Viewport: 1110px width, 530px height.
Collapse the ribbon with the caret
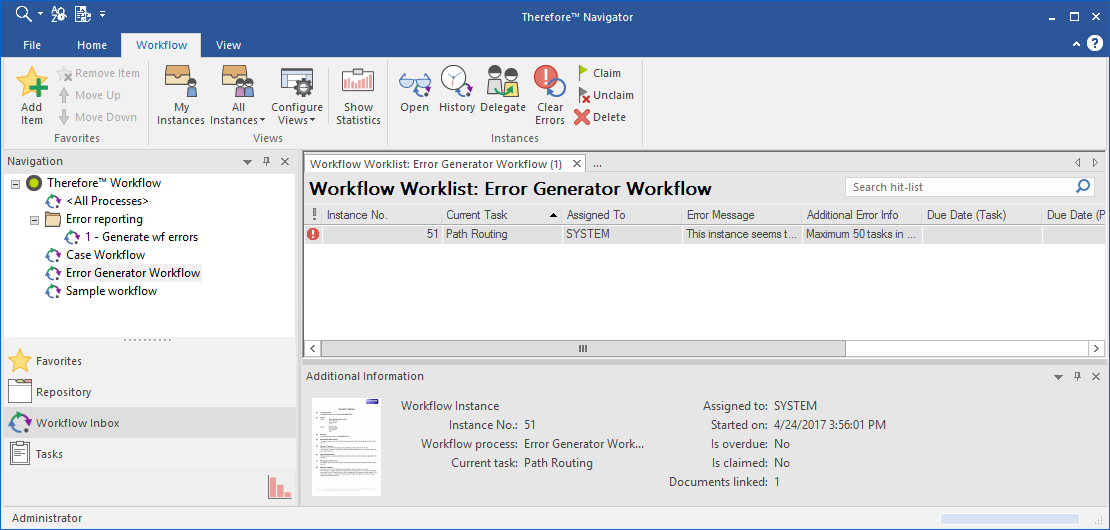point(1076,44)
